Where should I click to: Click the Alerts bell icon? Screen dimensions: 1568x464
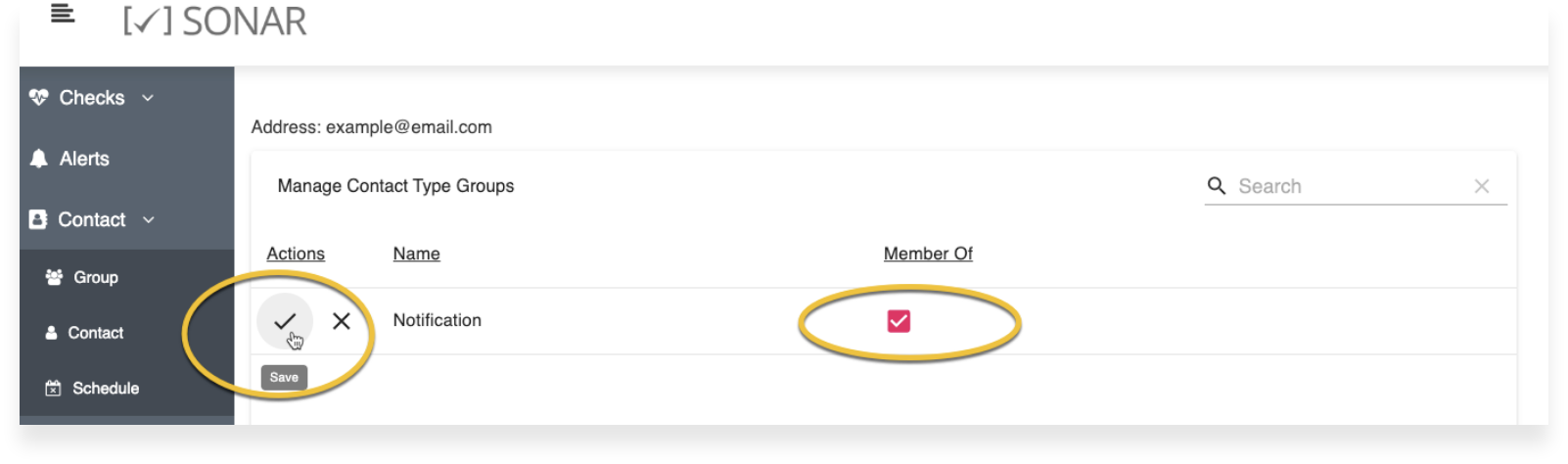click(39, 159)
